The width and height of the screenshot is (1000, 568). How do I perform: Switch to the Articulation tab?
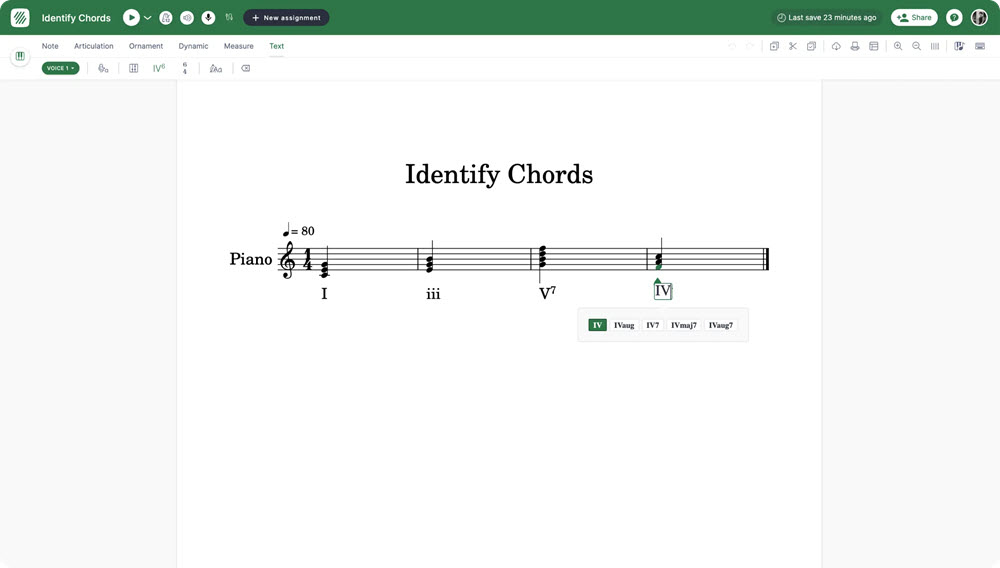point(94,46)
